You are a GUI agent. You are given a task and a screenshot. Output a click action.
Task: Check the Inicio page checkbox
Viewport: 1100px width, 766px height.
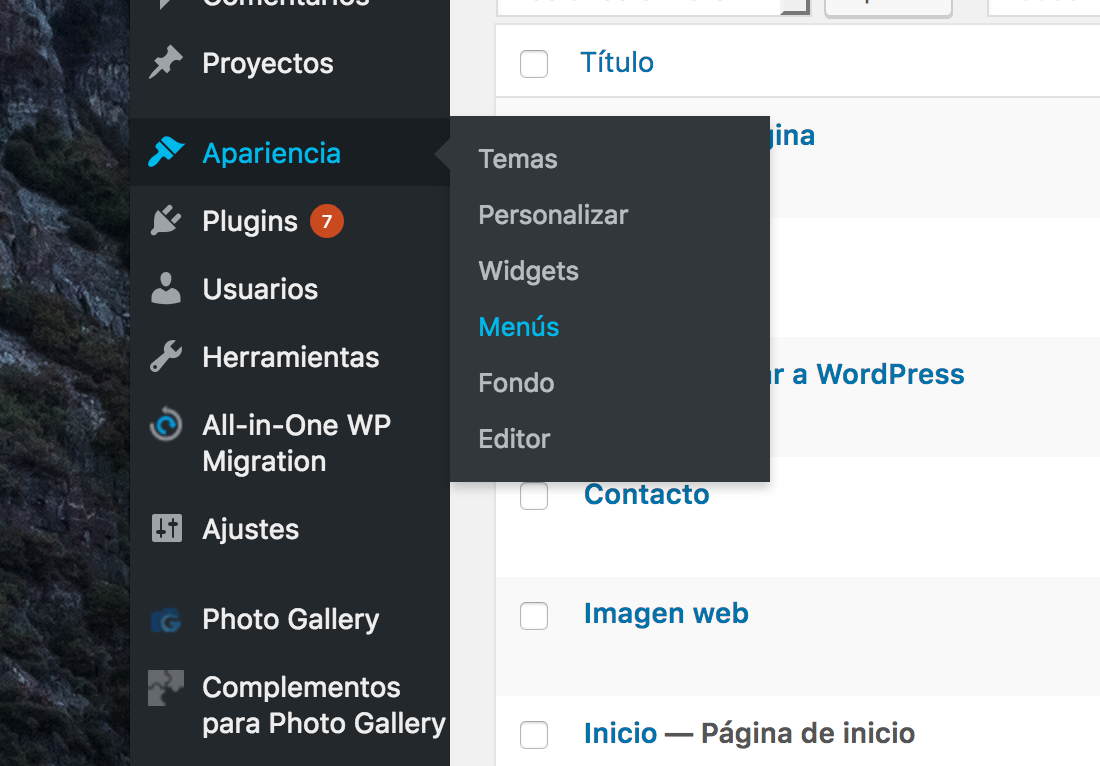(x=534, y=735)
